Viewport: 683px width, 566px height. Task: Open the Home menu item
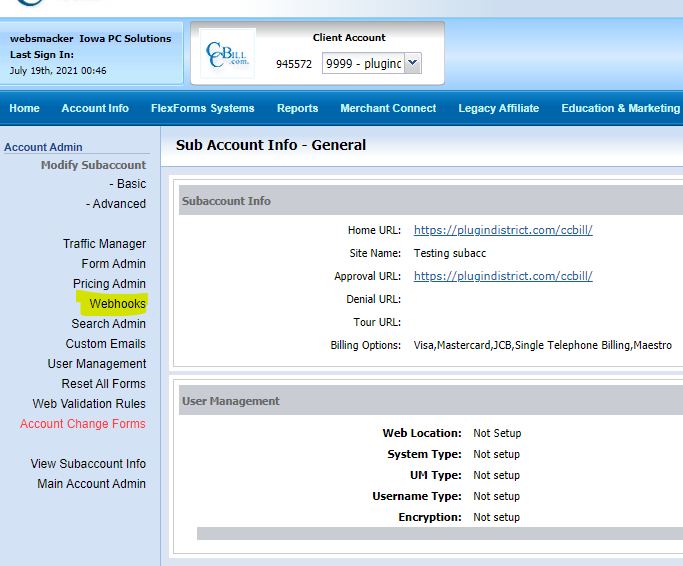tap(24, 108)
